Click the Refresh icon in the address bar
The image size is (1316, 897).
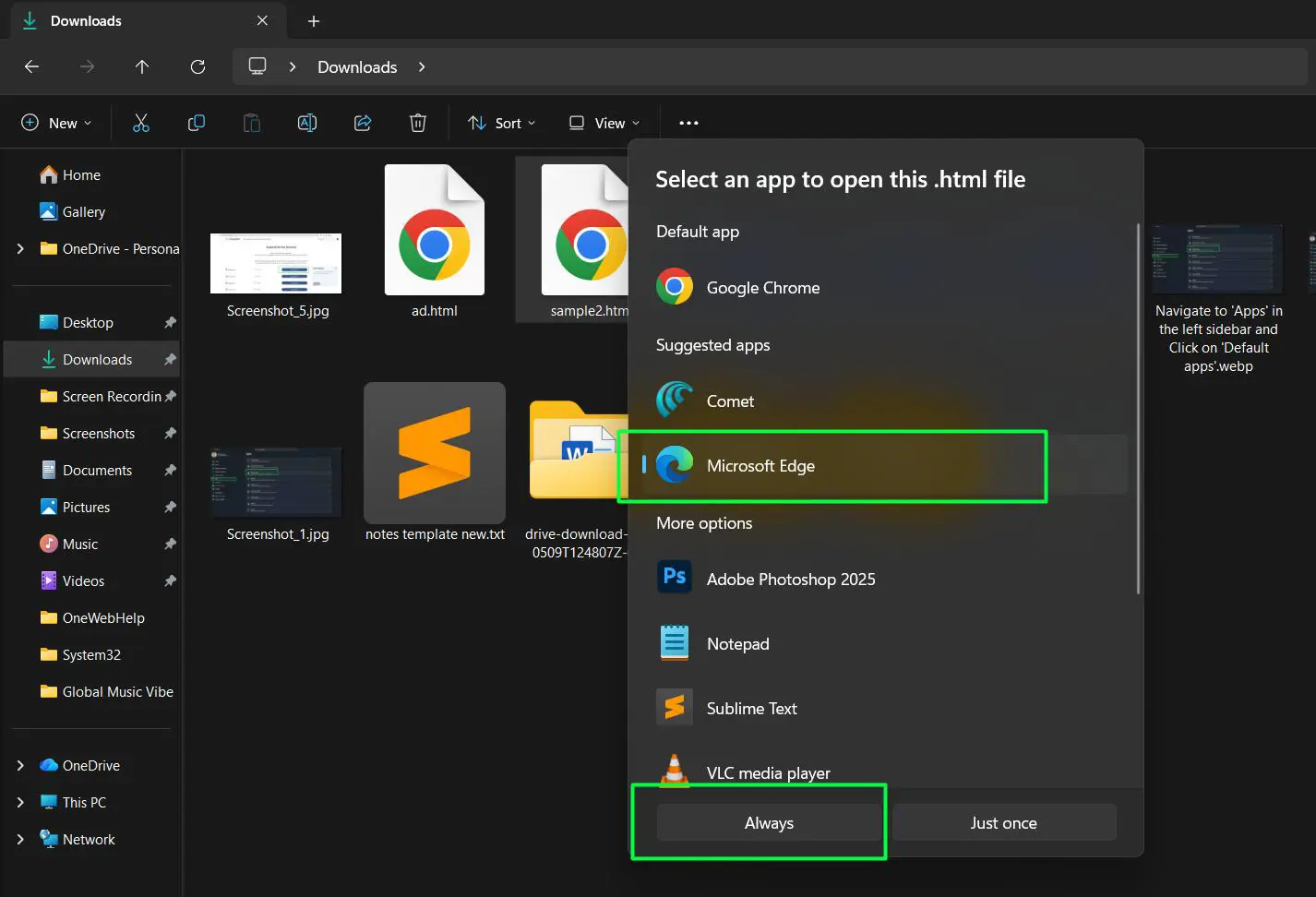[x=197, y=66]
